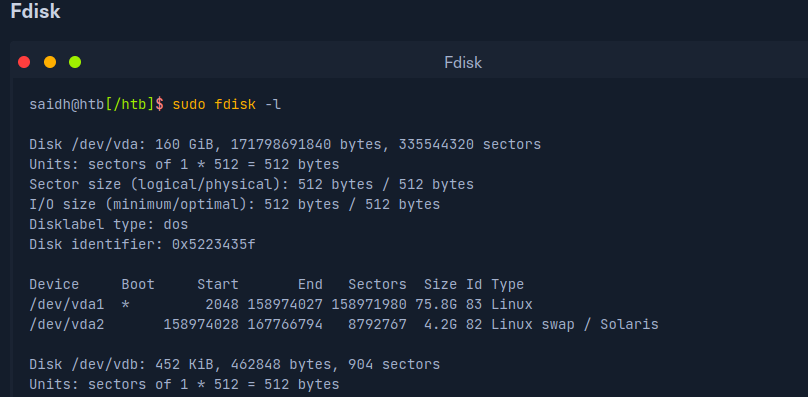Click the orange window dot

[50, 62]
